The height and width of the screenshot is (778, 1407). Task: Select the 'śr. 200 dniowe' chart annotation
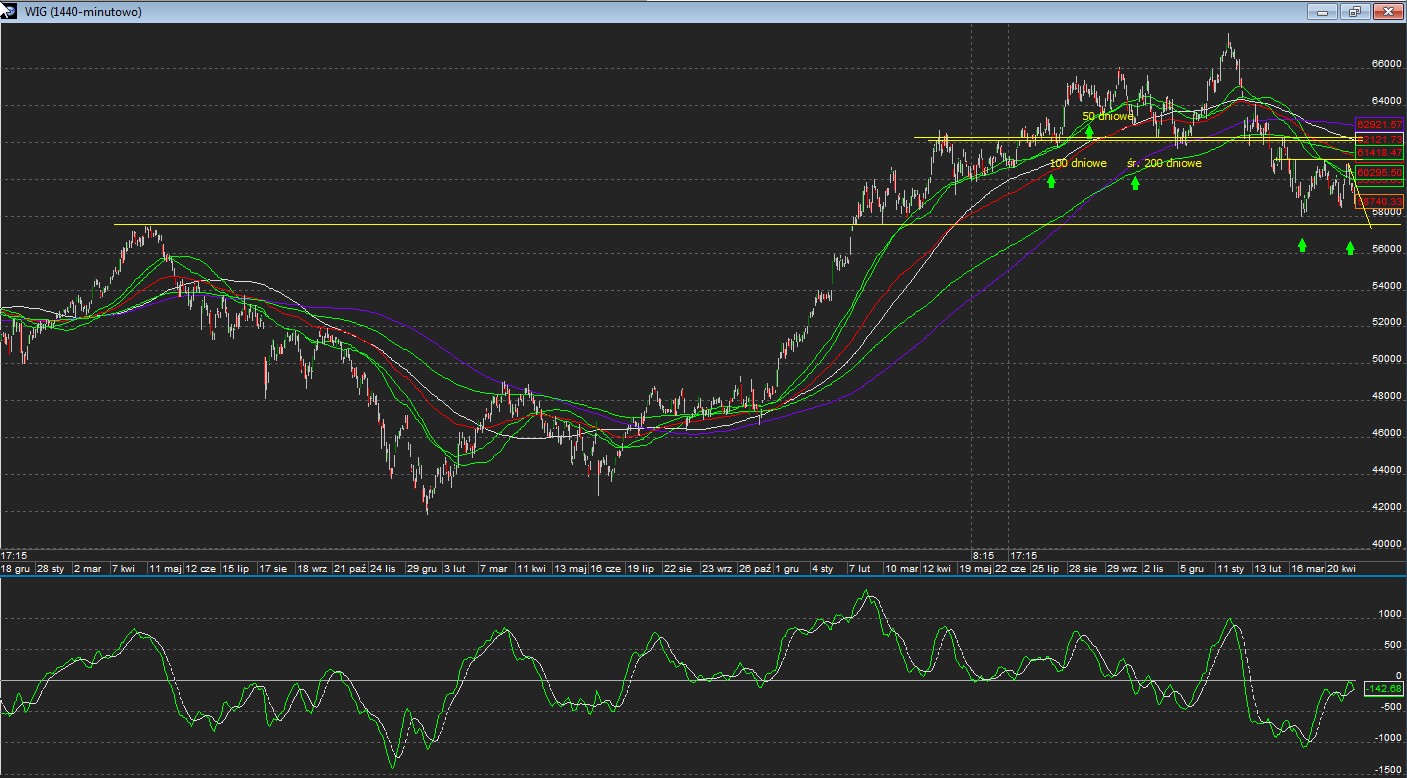click(x=1164, y=163)
